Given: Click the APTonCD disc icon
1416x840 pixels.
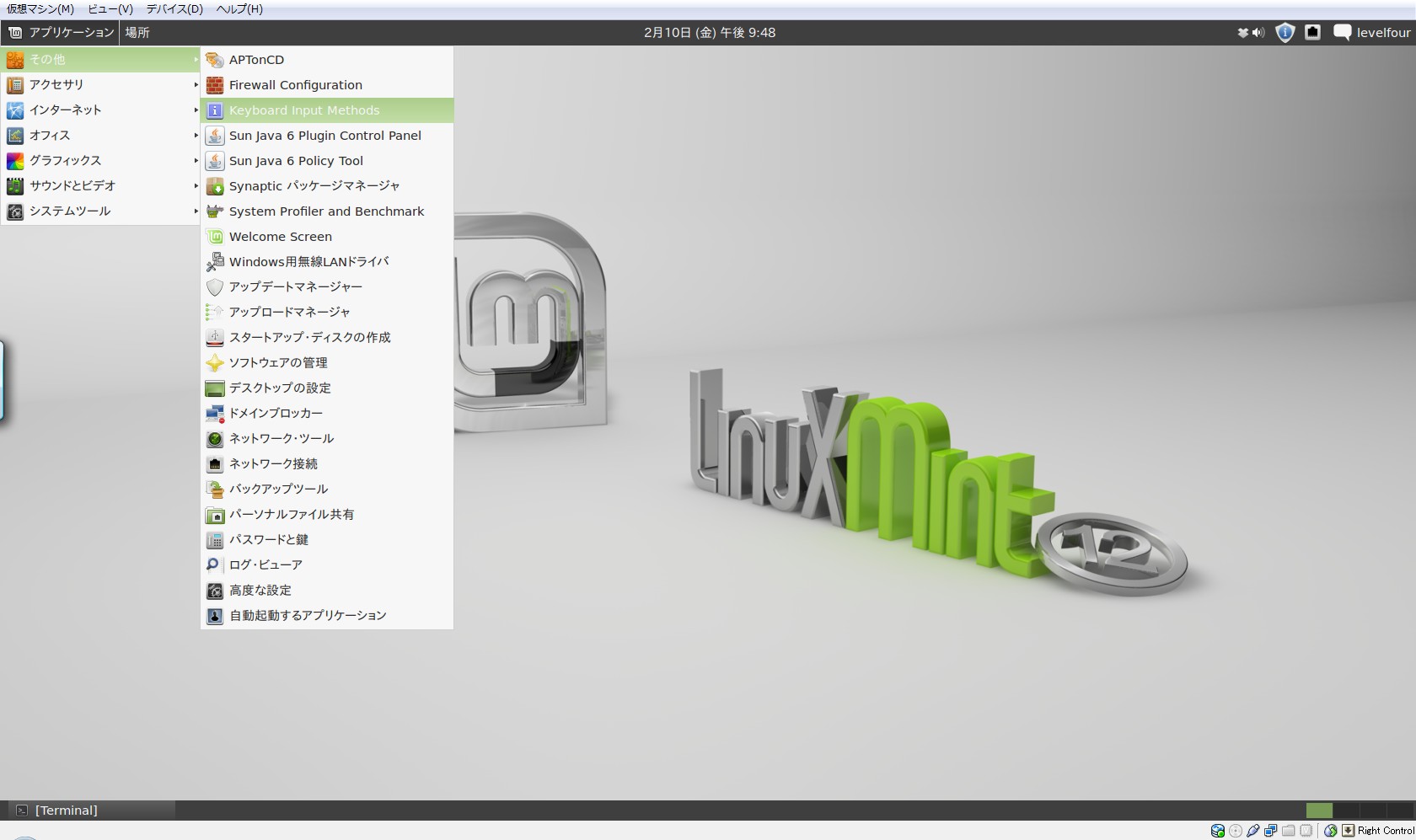Looking at the screenshot, I should [215, 60].
